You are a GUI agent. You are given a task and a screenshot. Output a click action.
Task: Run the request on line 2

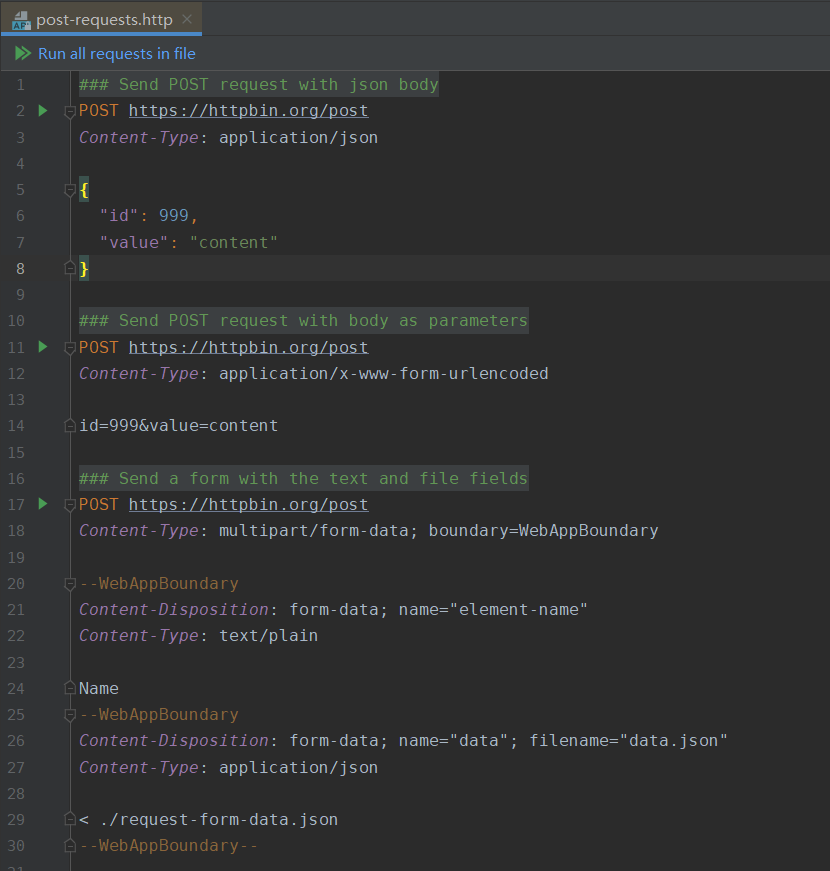click(43, 111)
